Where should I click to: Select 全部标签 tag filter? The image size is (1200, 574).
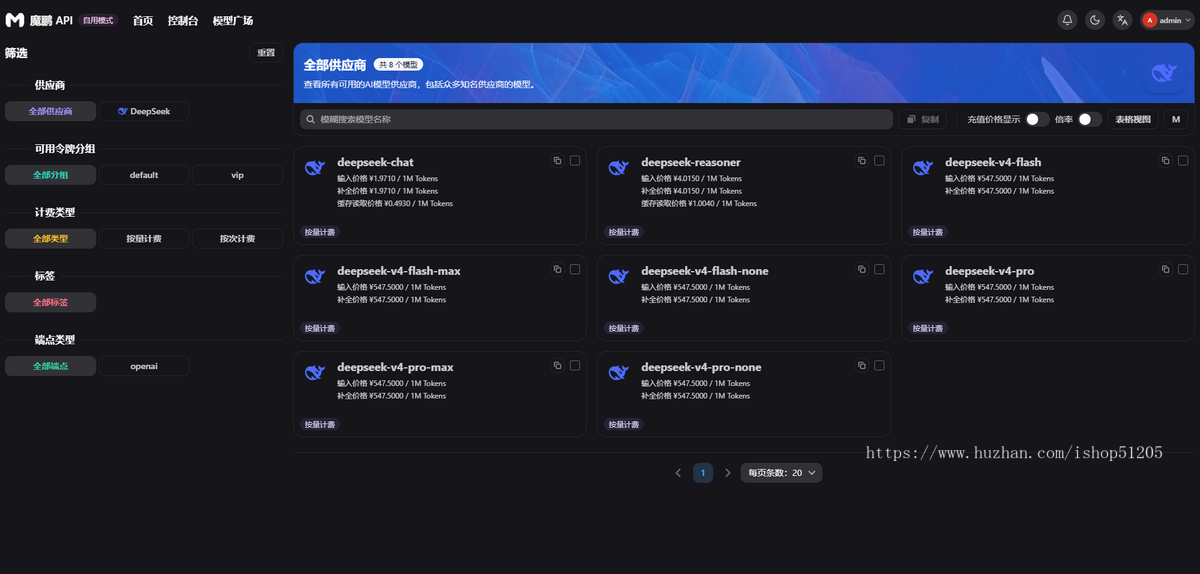(51, 302)
